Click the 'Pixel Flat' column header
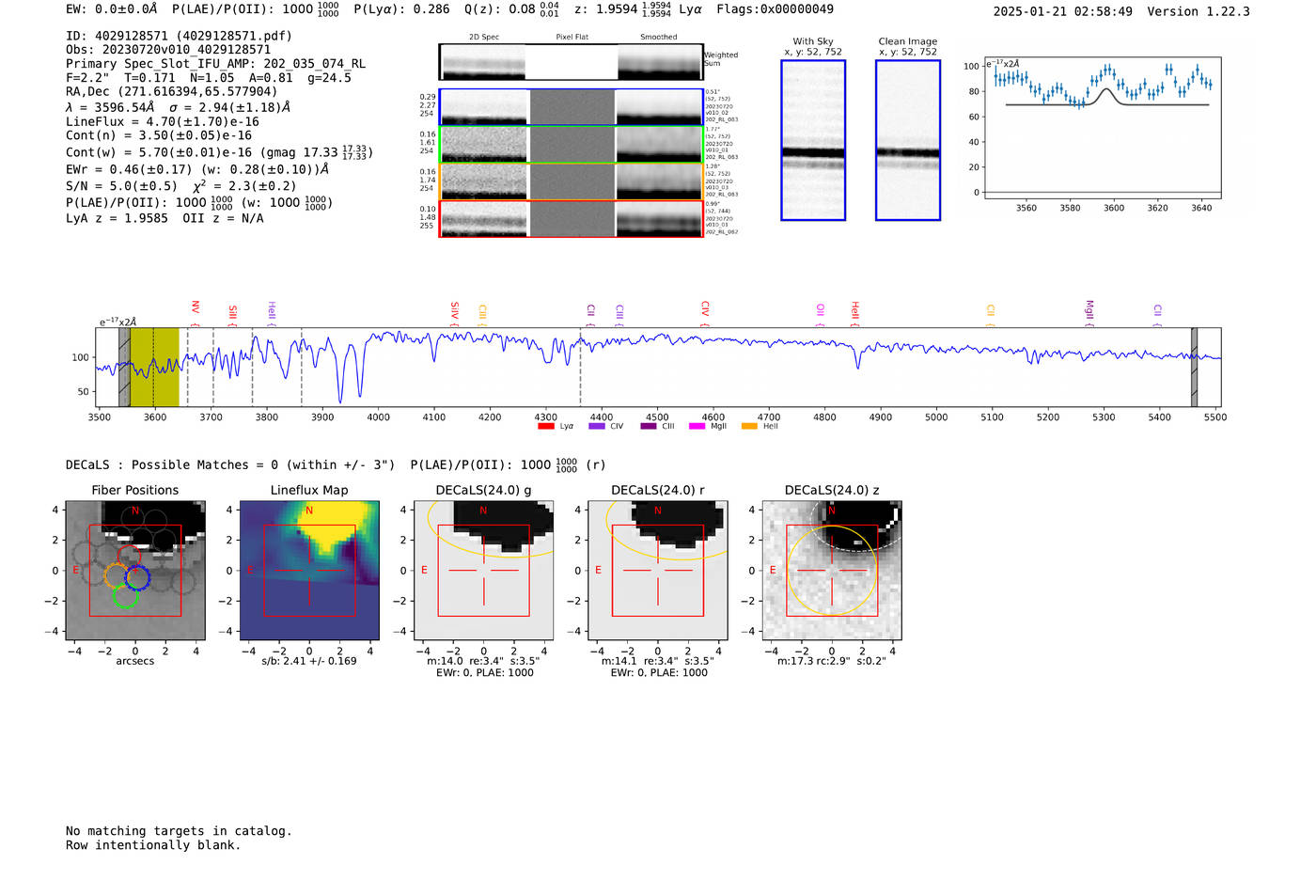 pos(572,38)
